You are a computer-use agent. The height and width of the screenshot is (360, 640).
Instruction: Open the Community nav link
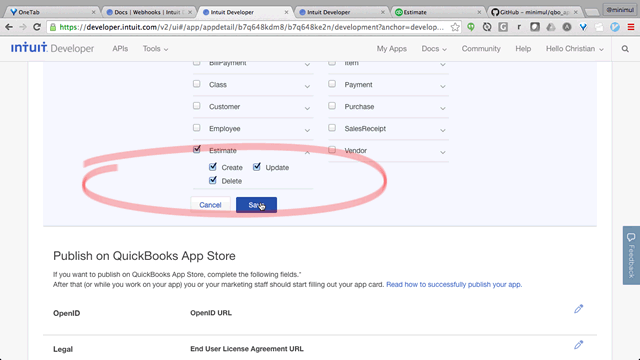[x=481, y=49]
